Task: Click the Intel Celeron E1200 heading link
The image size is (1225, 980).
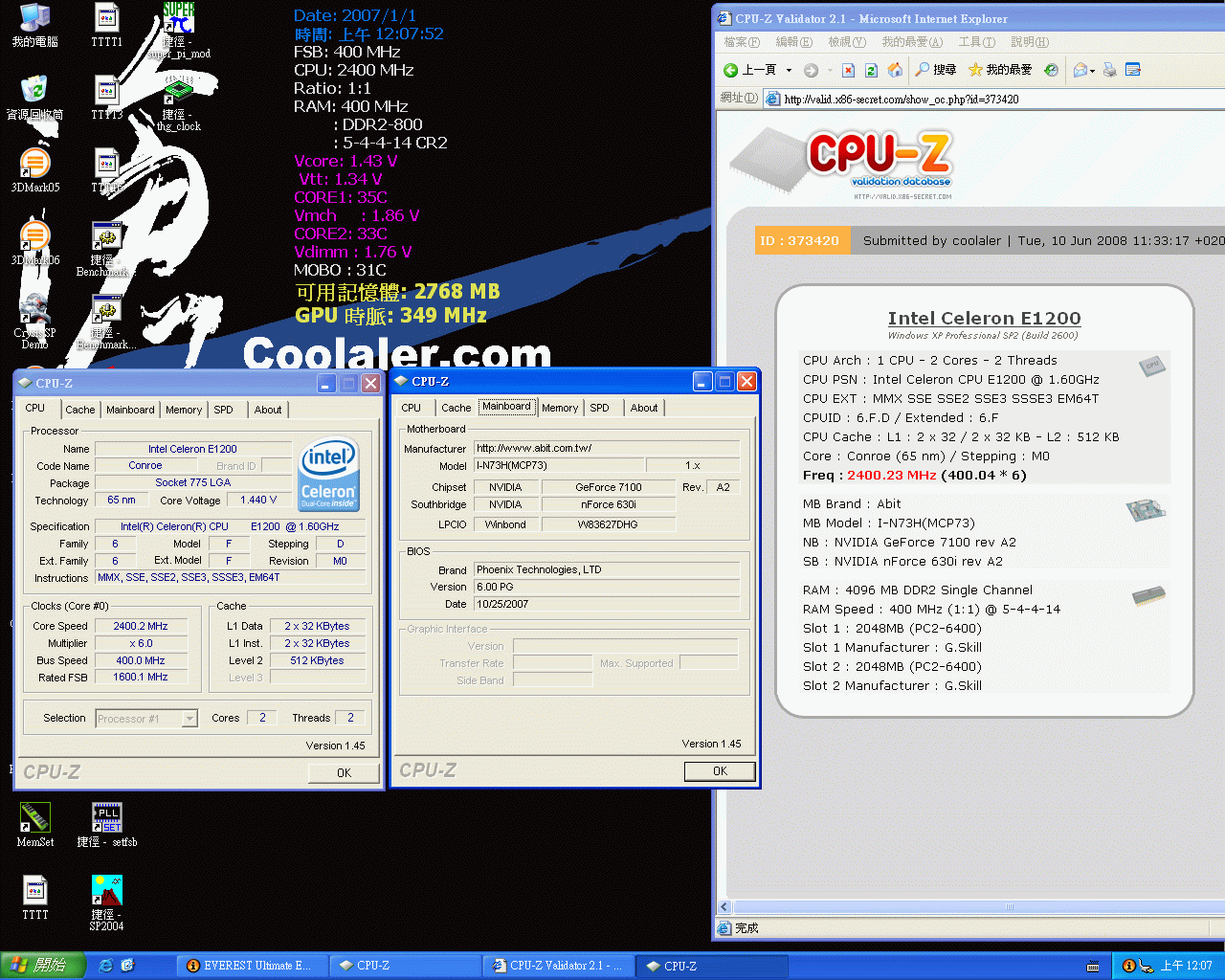Action: pyautogui.click(x=984, y=318)
